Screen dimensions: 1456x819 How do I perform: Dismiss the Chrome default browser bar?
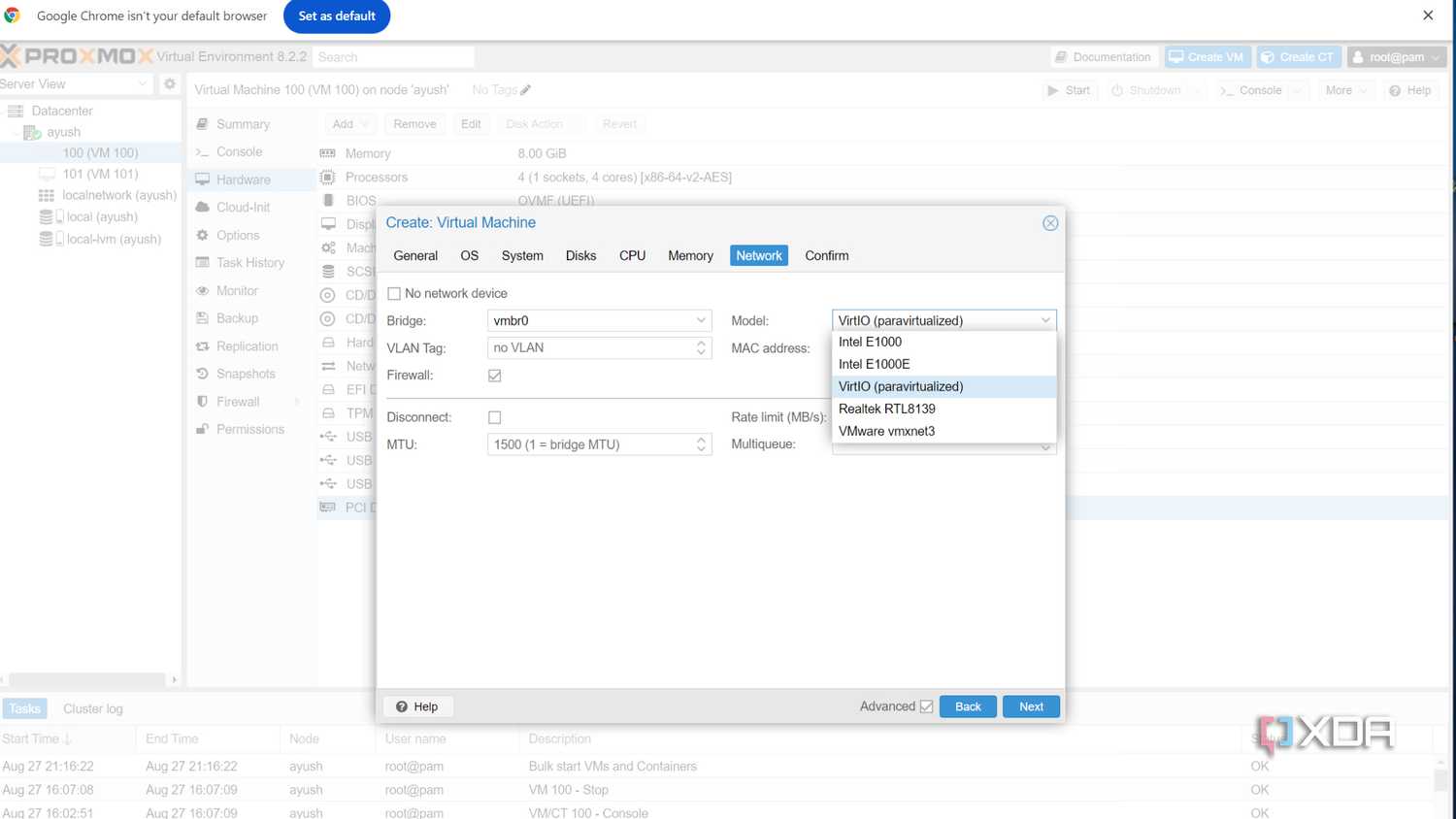1428,16
